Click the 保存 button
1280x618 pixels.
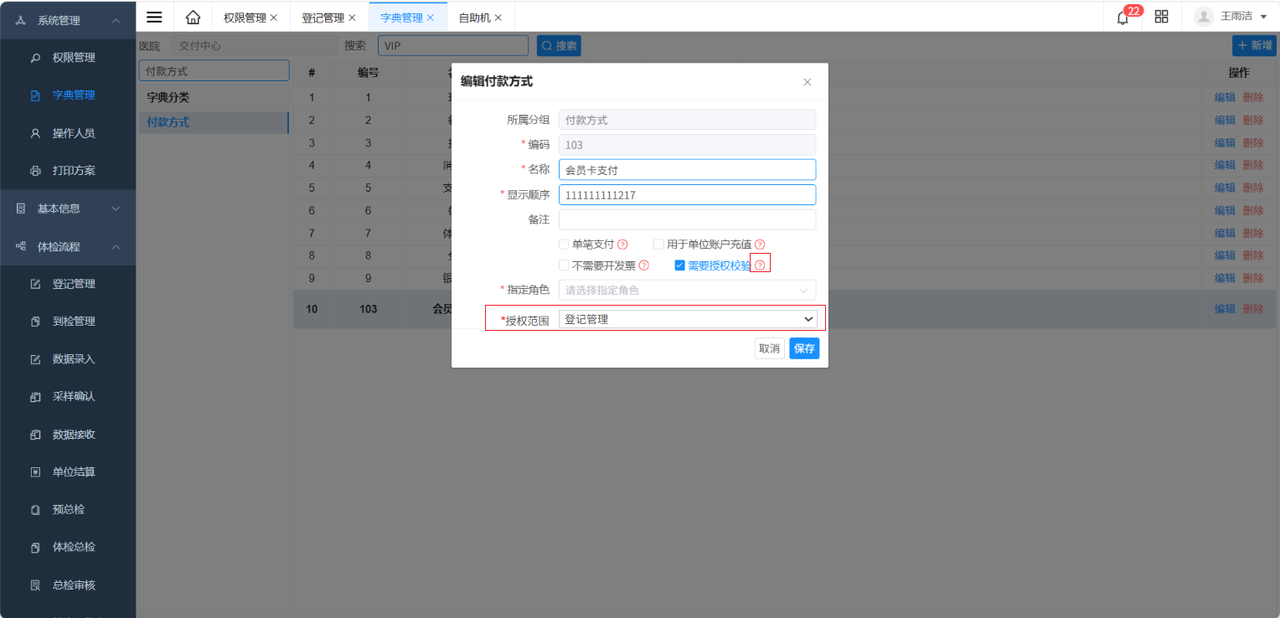804,348
